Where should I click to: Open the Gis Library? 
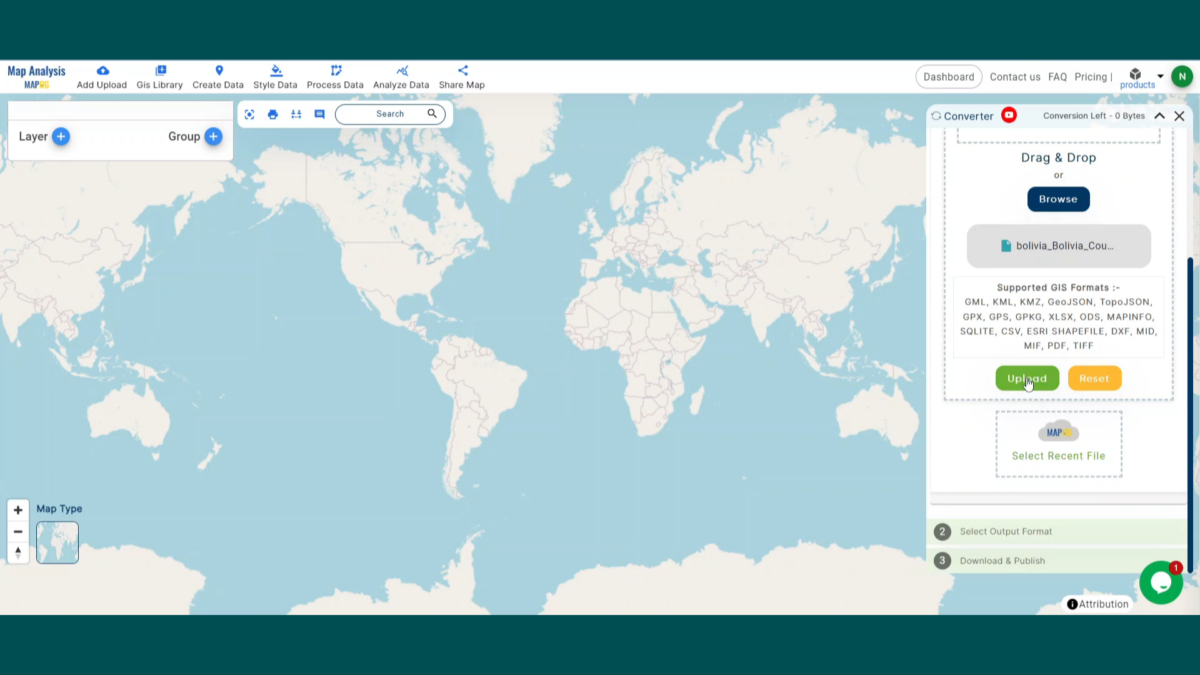coord(159,75)
